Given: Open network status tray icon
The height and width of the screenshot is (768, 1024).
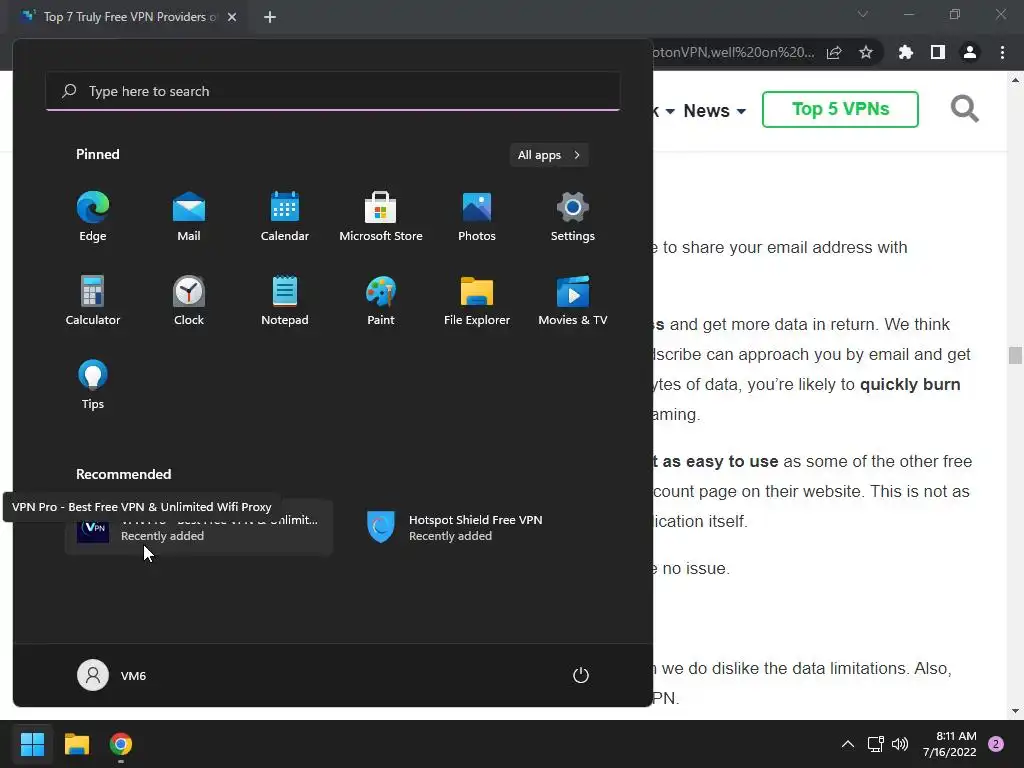Looking at the screenshot, I should click(x=875, y=744).
